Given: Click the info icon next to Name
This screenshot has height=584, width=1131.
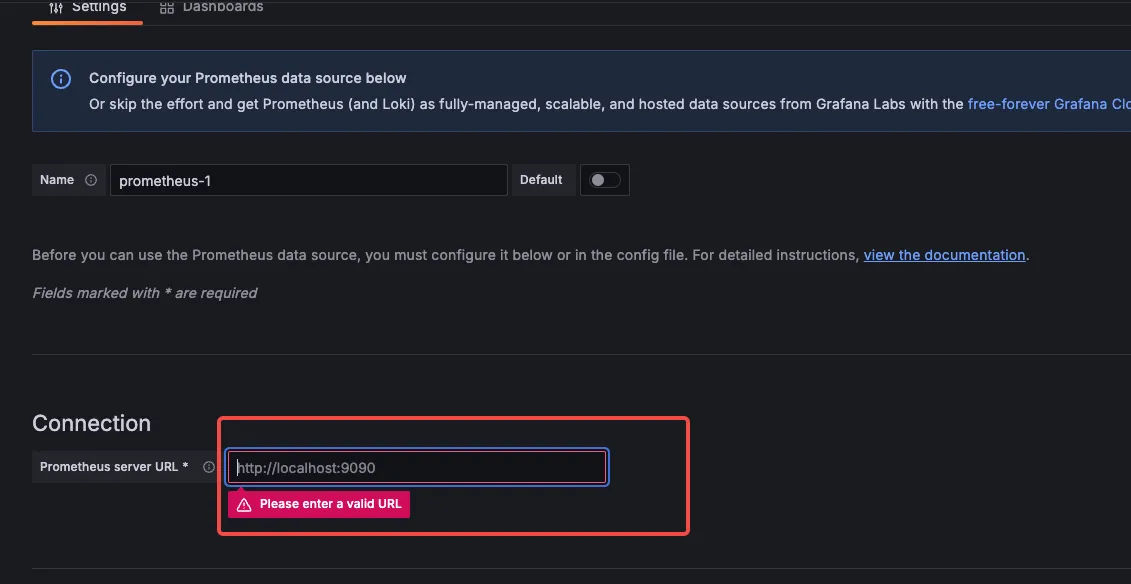Looking at the screenshot, I should [91, 180].
